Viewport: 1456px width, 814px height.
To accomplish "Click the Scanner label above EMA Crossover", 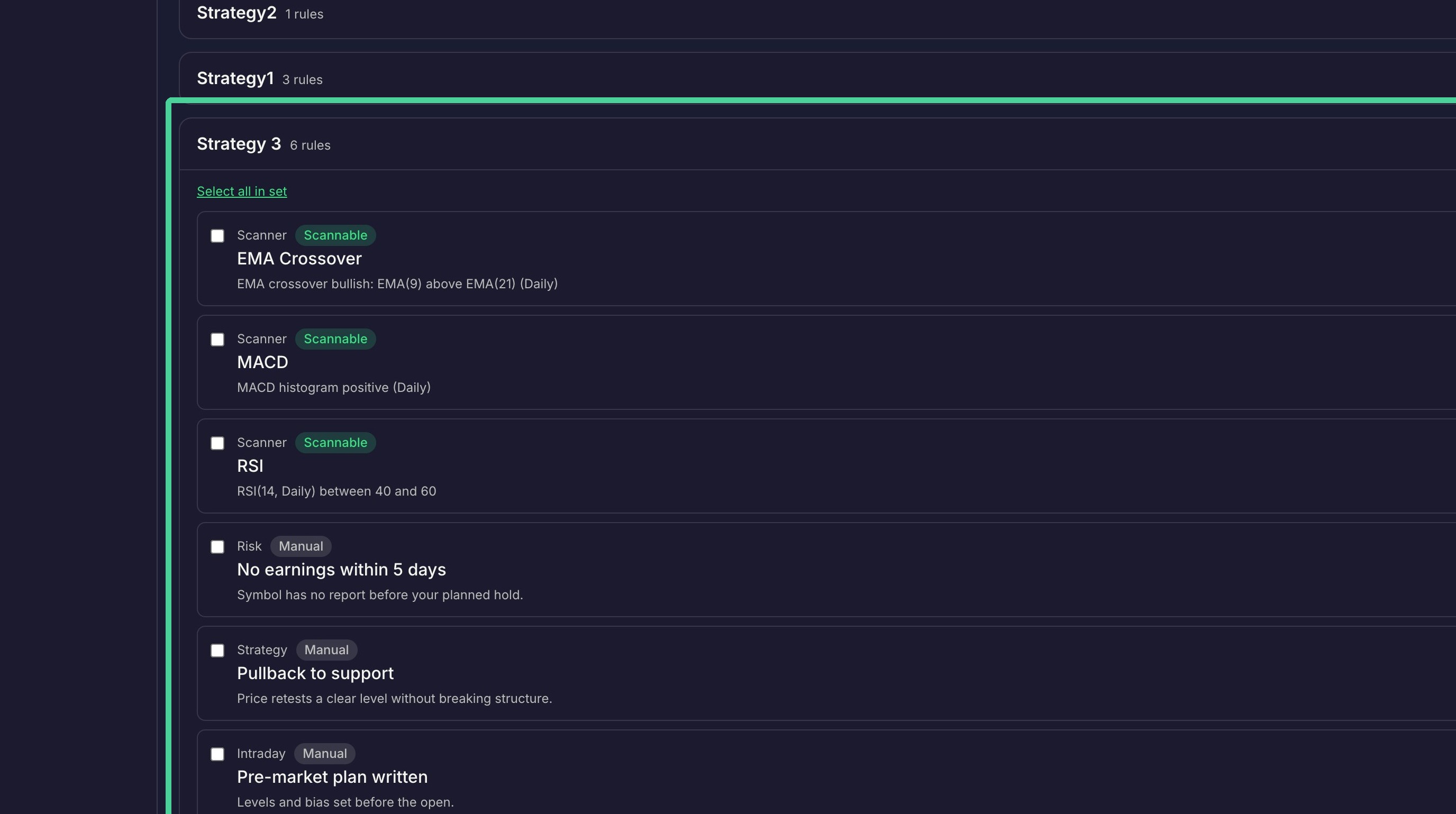I will 262,235.
